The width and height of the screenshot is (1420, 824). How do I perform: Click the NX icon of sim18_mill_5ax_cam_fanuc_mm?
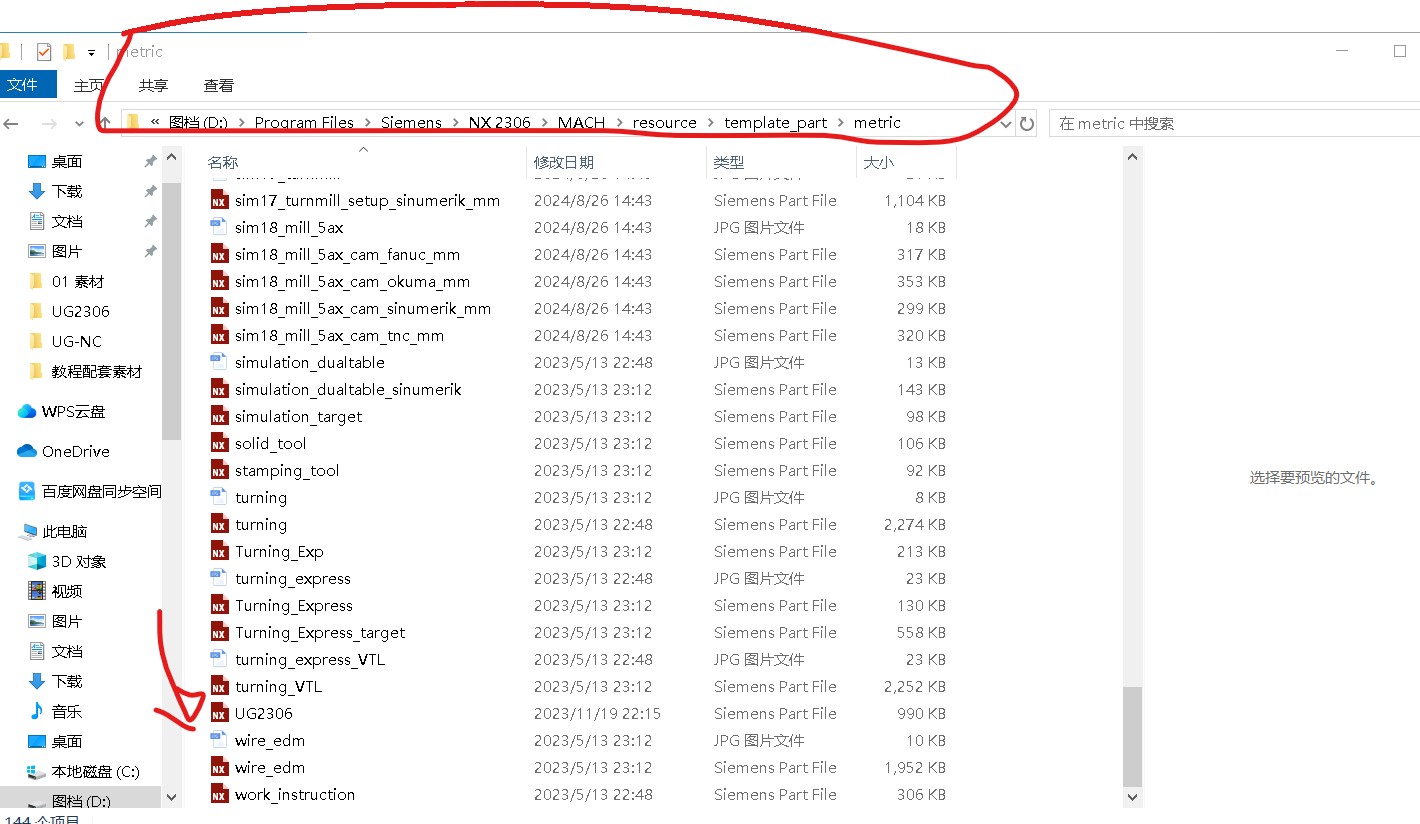219,254
